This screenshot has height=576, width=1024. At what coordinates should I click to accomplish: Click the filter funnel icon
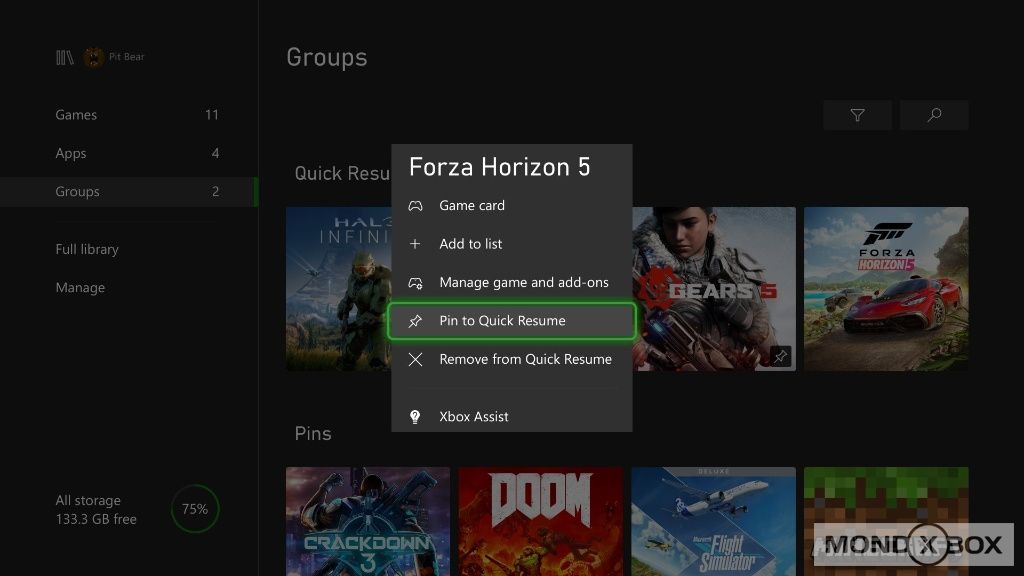click(857, 116)
